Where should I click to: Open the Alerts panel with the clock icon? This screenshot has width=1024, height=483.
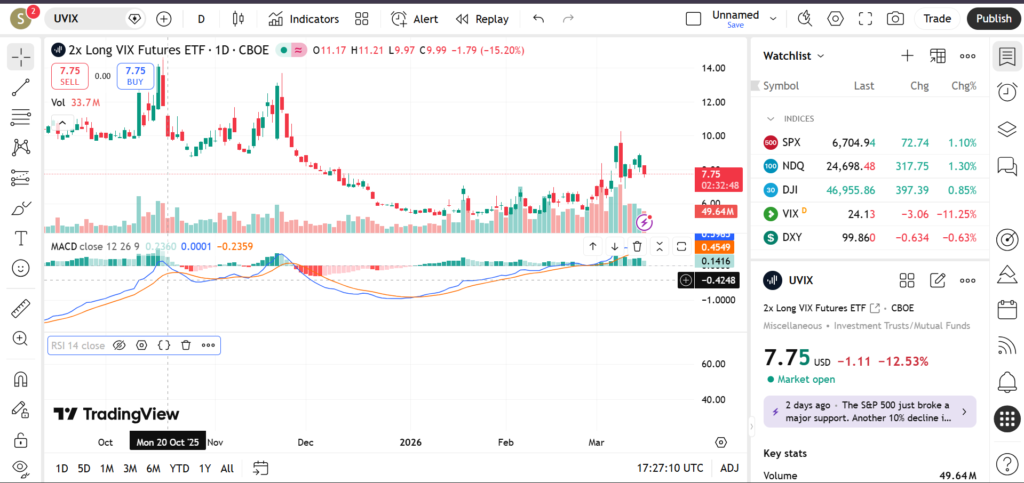pos(1006,91)
